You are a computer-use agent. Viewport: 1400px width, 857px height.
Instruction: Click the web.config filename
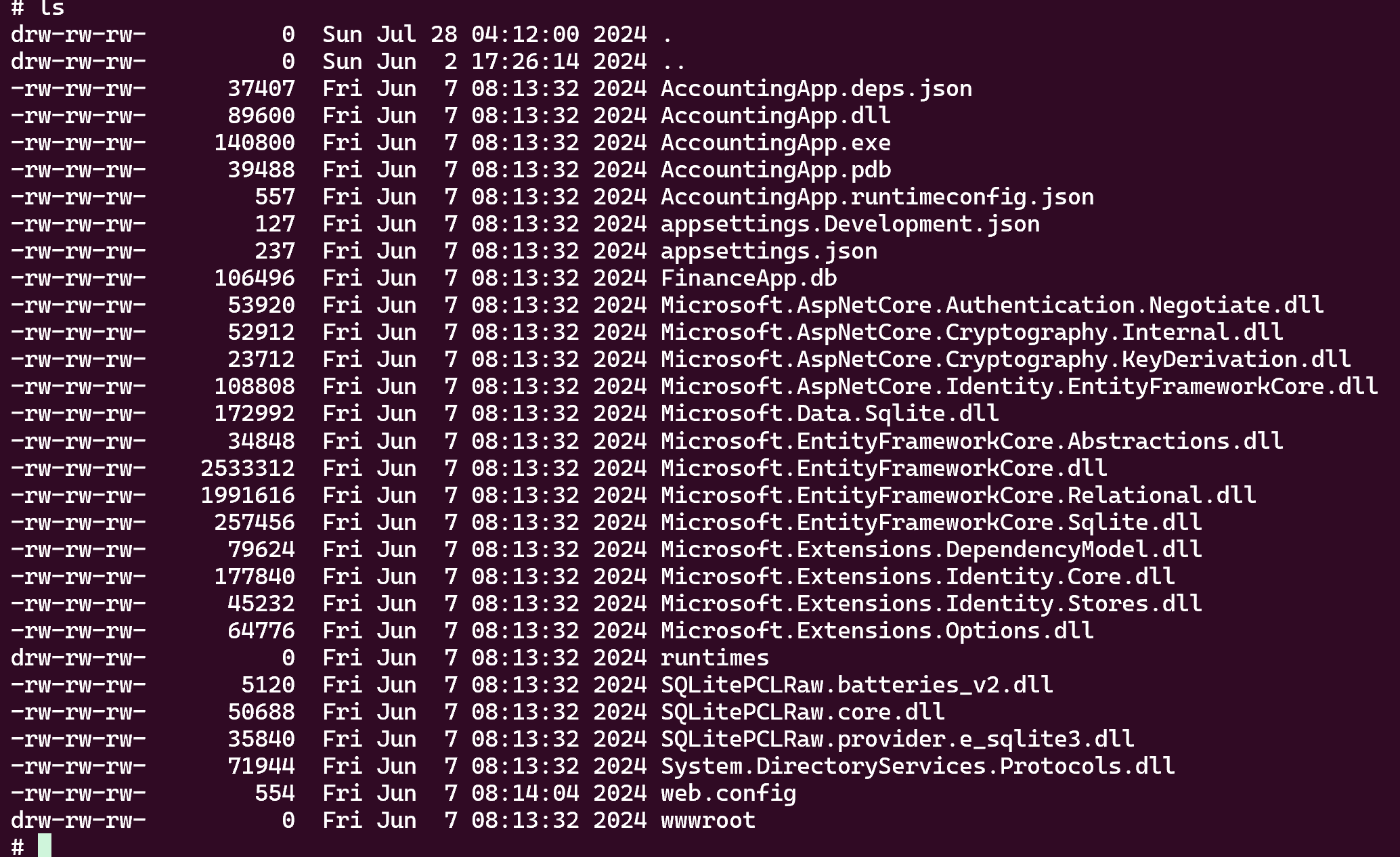pos(728,793)
